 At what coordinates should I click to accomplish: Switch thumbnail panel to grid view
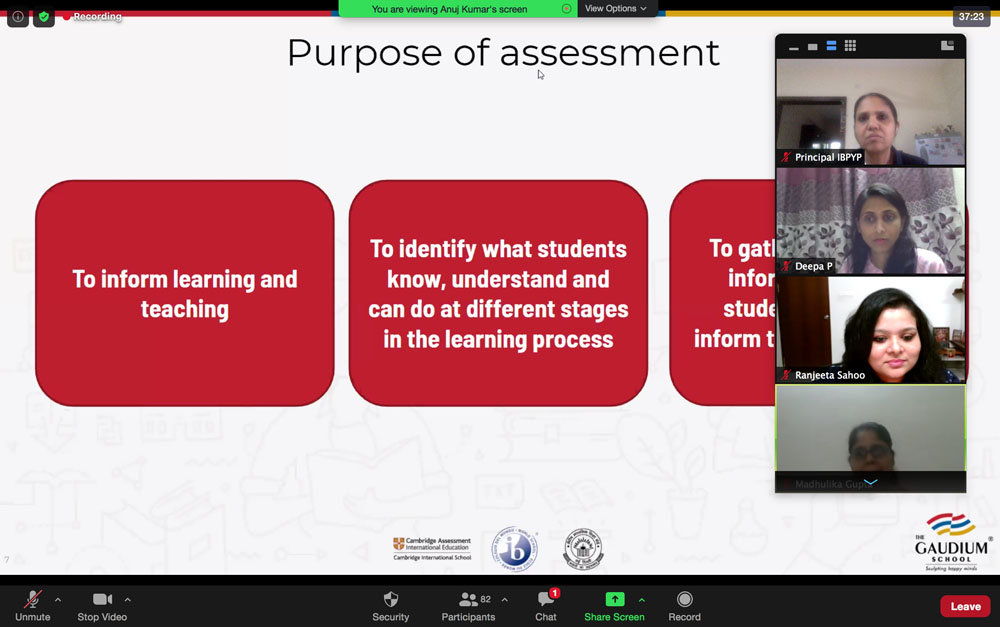coord(850,46)
